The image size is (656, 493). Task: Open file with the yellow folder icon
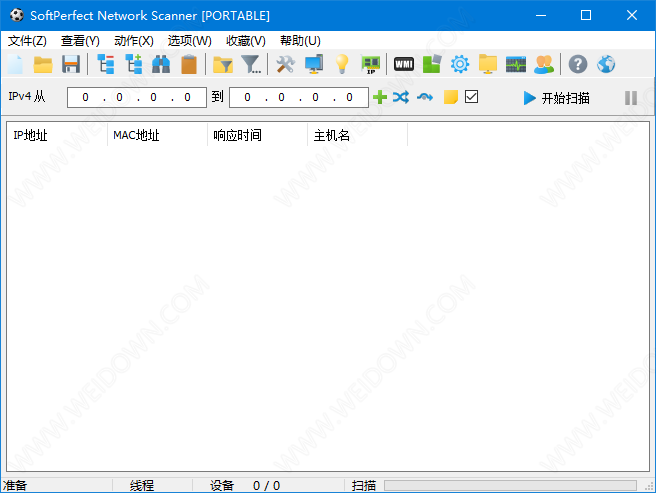click(x=43, y=64)
